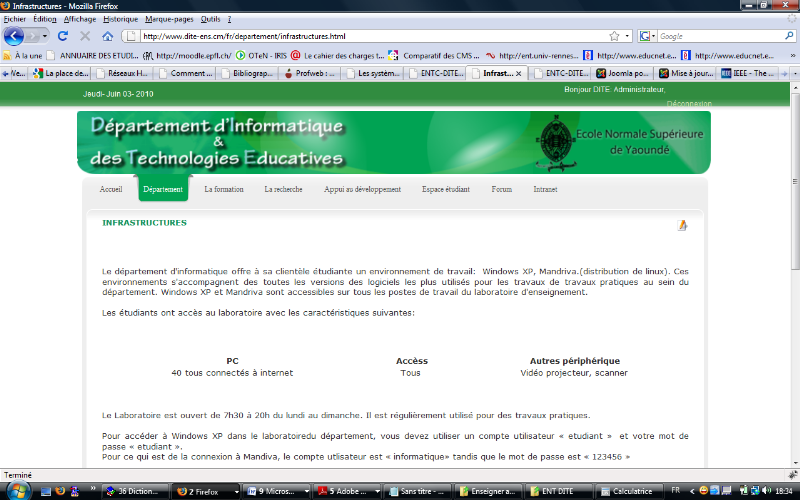
Task: Open the moodle.epfl.ch bookmark
Action: 187,55
